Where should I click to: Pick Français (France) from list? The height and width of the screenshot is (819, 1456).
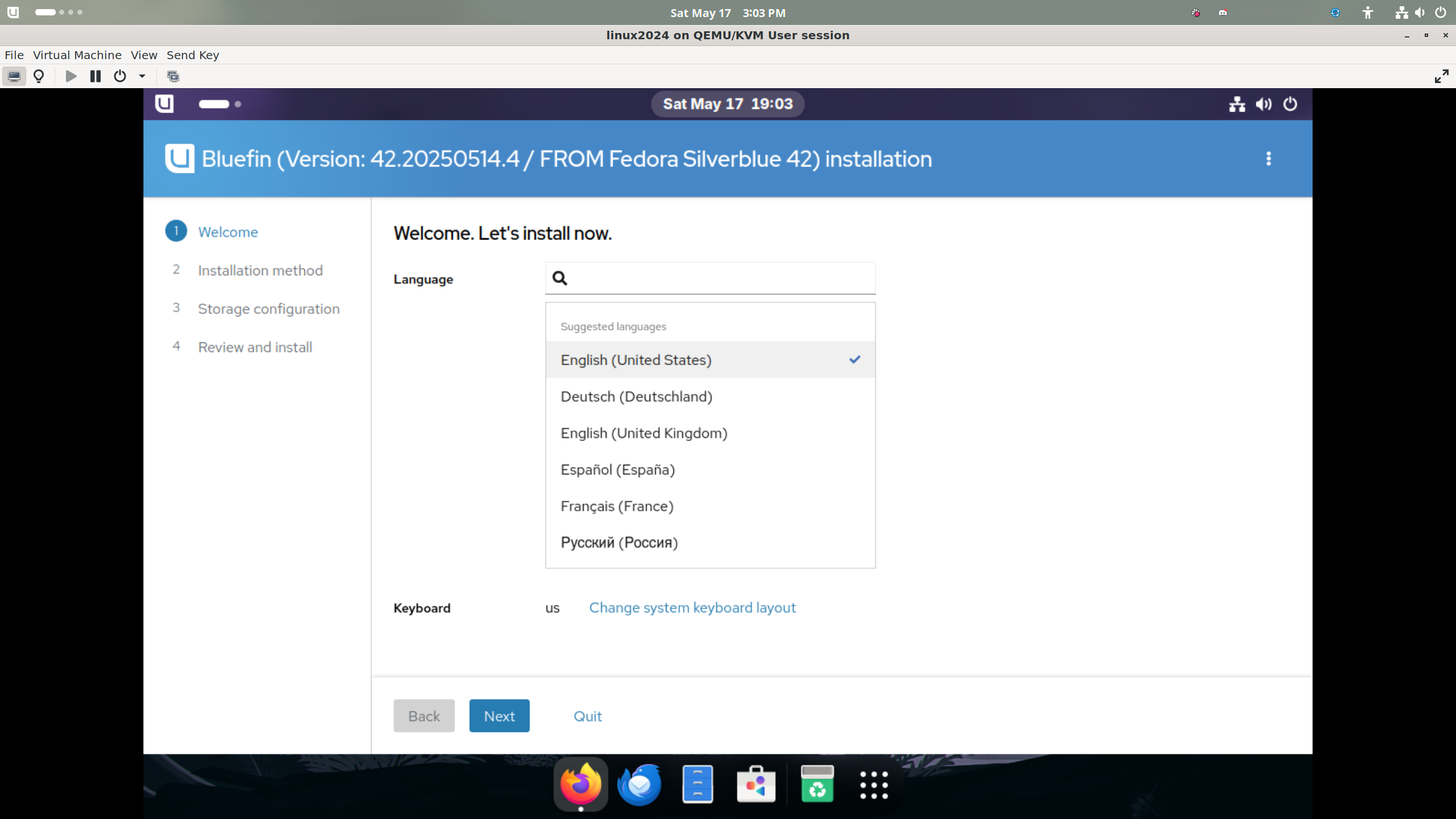(617, 506)
